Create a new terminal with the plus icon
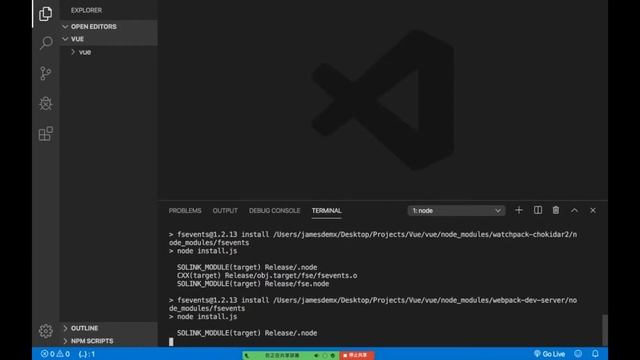 coord(519,210)
